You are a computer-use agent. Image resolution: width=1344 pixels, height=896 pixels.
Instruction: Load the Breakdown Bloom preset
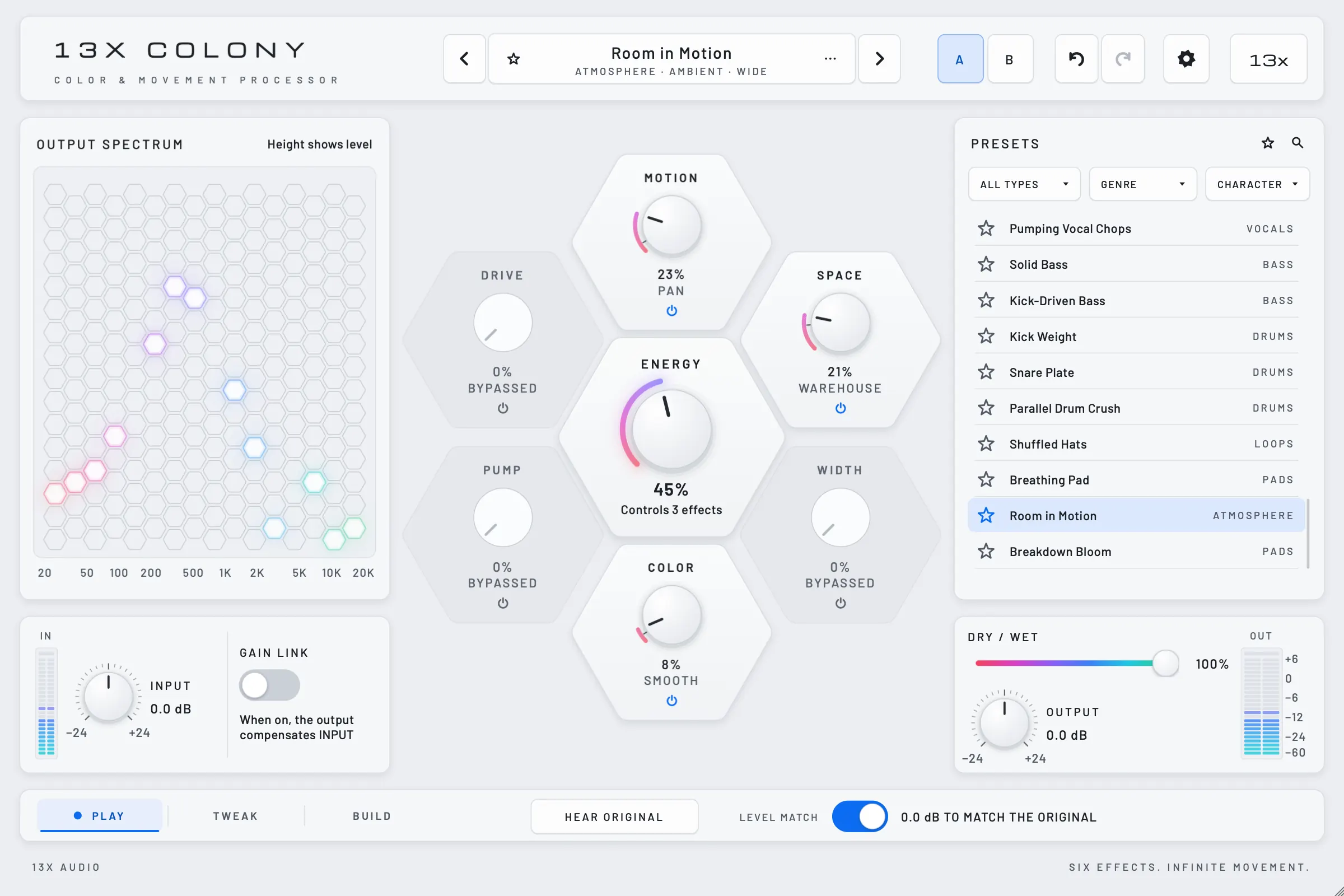pyautogui.click(x=1136, y=552)
